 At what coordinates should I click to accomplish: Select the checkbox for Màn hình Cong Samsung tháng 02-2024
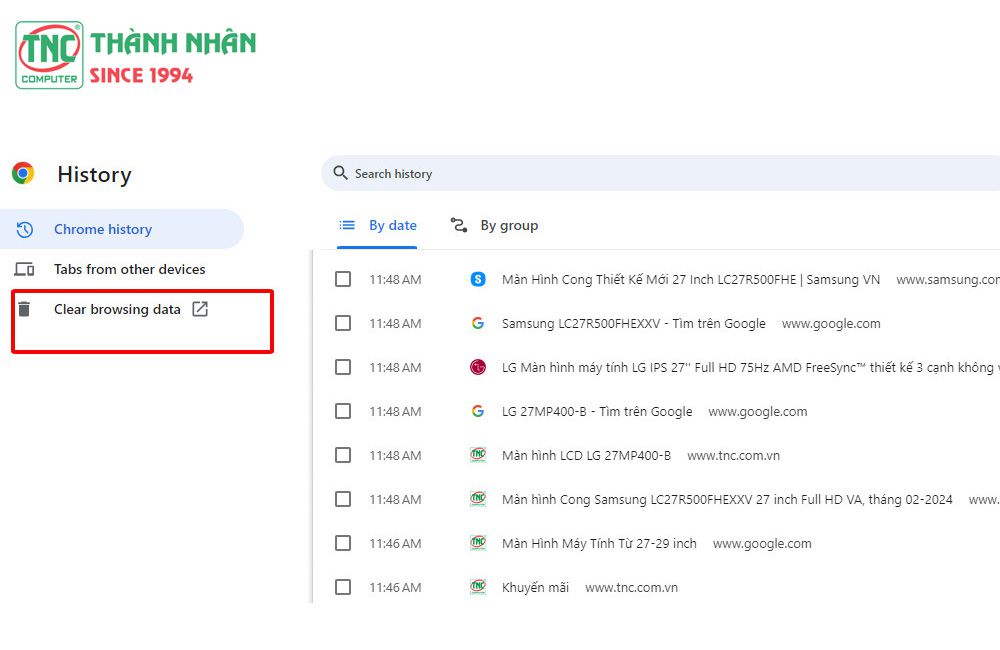point(343,499)
